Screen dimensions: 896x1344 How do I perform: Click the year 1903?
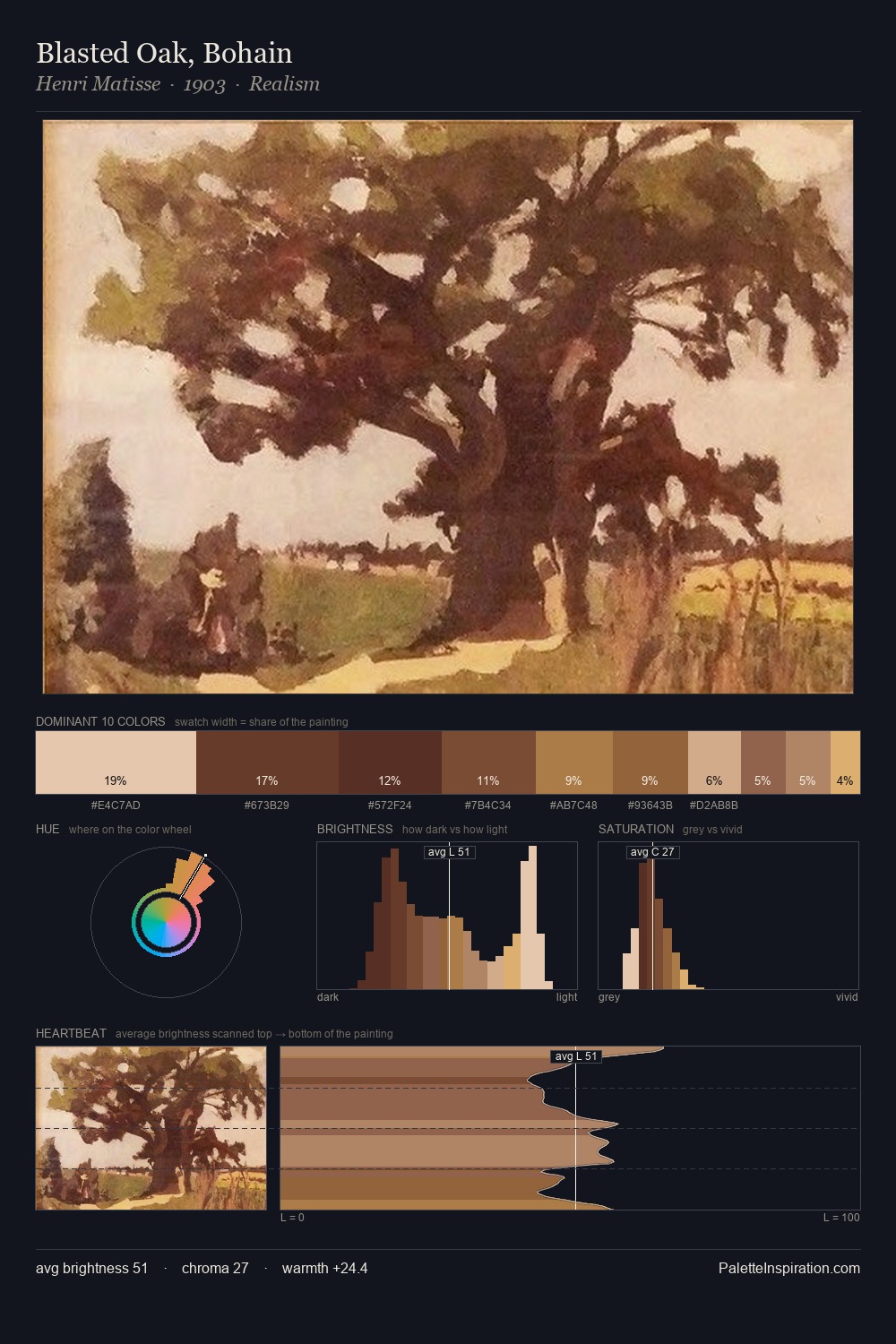[x=204, y=84]
